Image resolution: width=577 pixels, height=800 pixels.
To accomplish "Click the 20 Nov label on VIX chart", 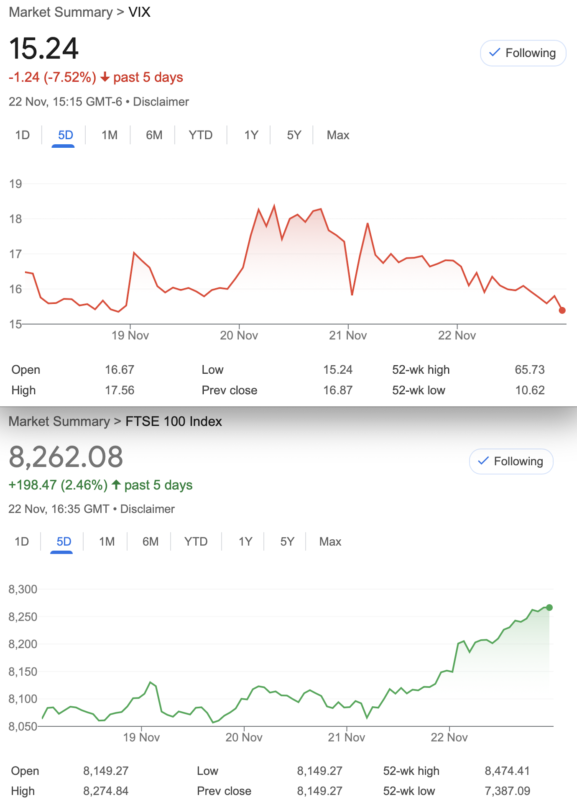I will click(x=239, y=336).
